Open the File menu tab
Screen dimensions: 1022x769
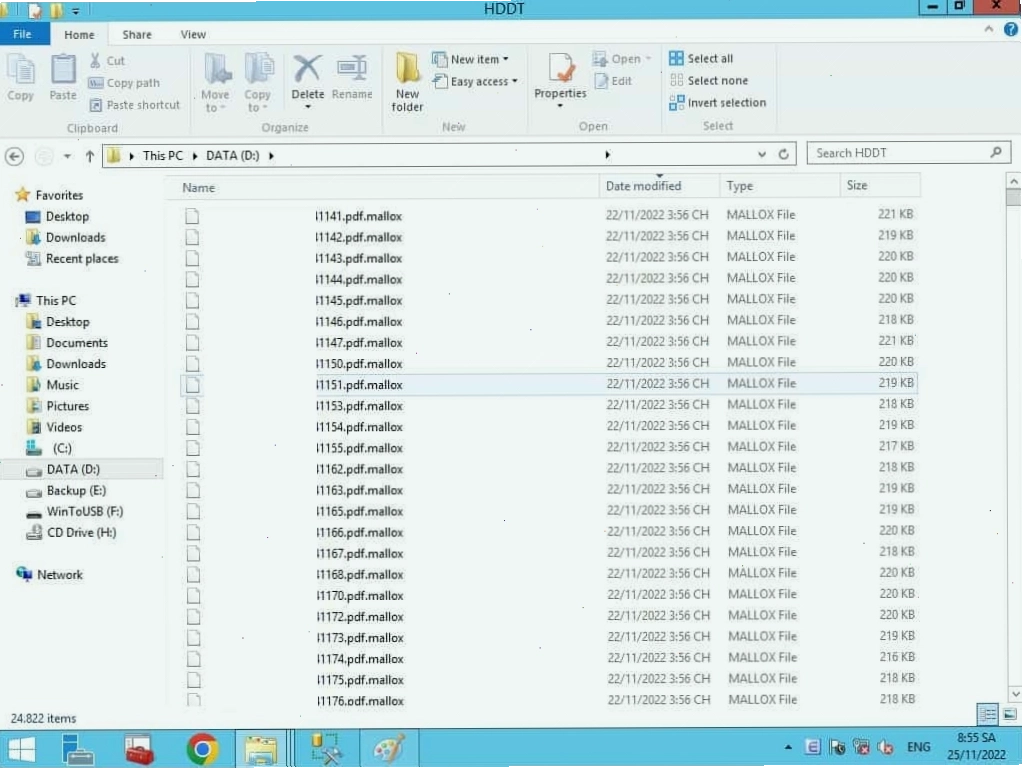(x=23, y=34)
